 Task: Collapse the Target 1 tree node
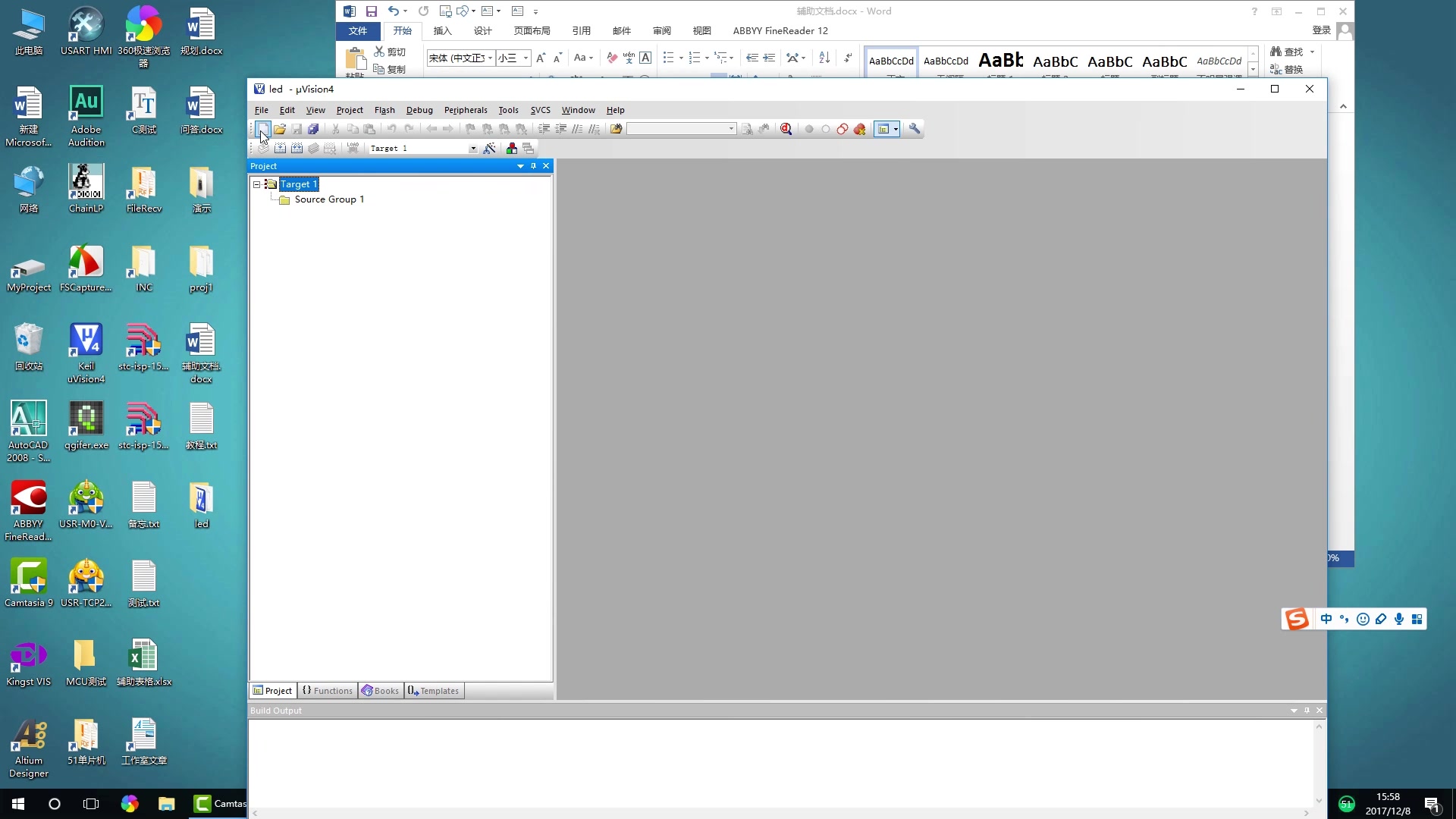coord(257,184)
